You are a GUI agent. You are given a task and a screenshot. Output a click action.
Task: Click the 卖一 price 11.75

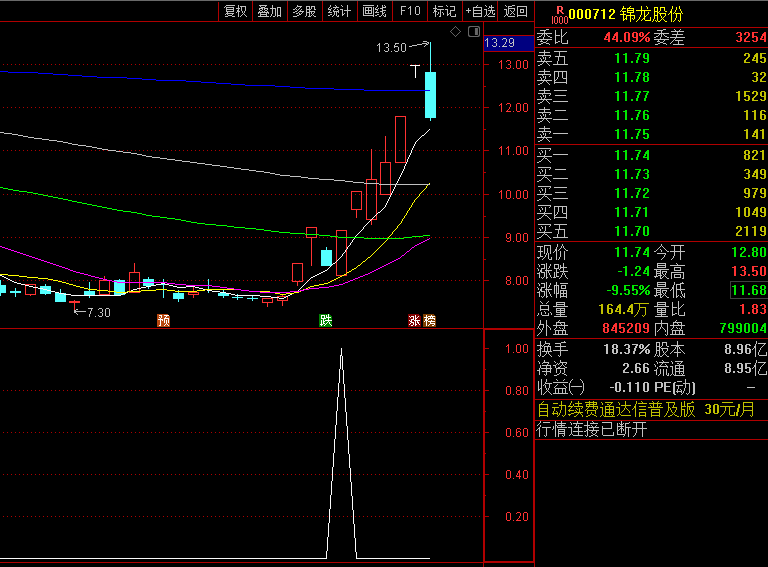pos(632,135)
